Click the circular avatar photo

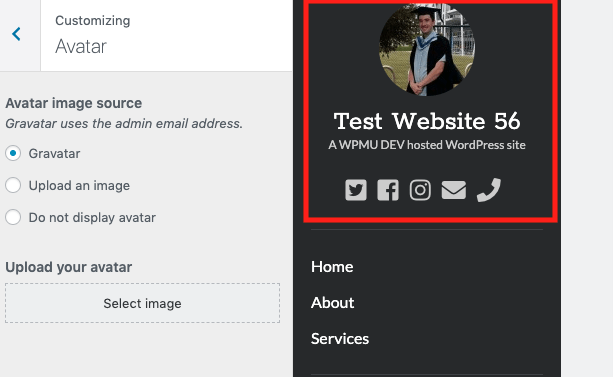427,49
